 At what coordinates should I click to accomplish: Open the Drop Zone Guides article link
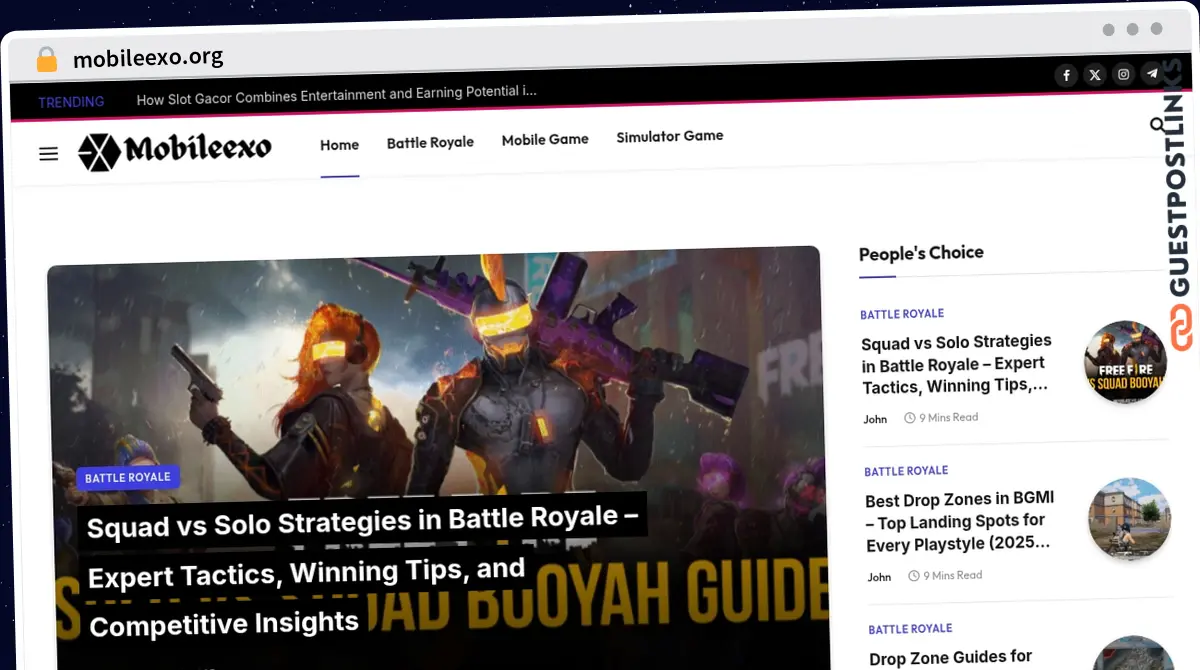click(x=950, y=657)
